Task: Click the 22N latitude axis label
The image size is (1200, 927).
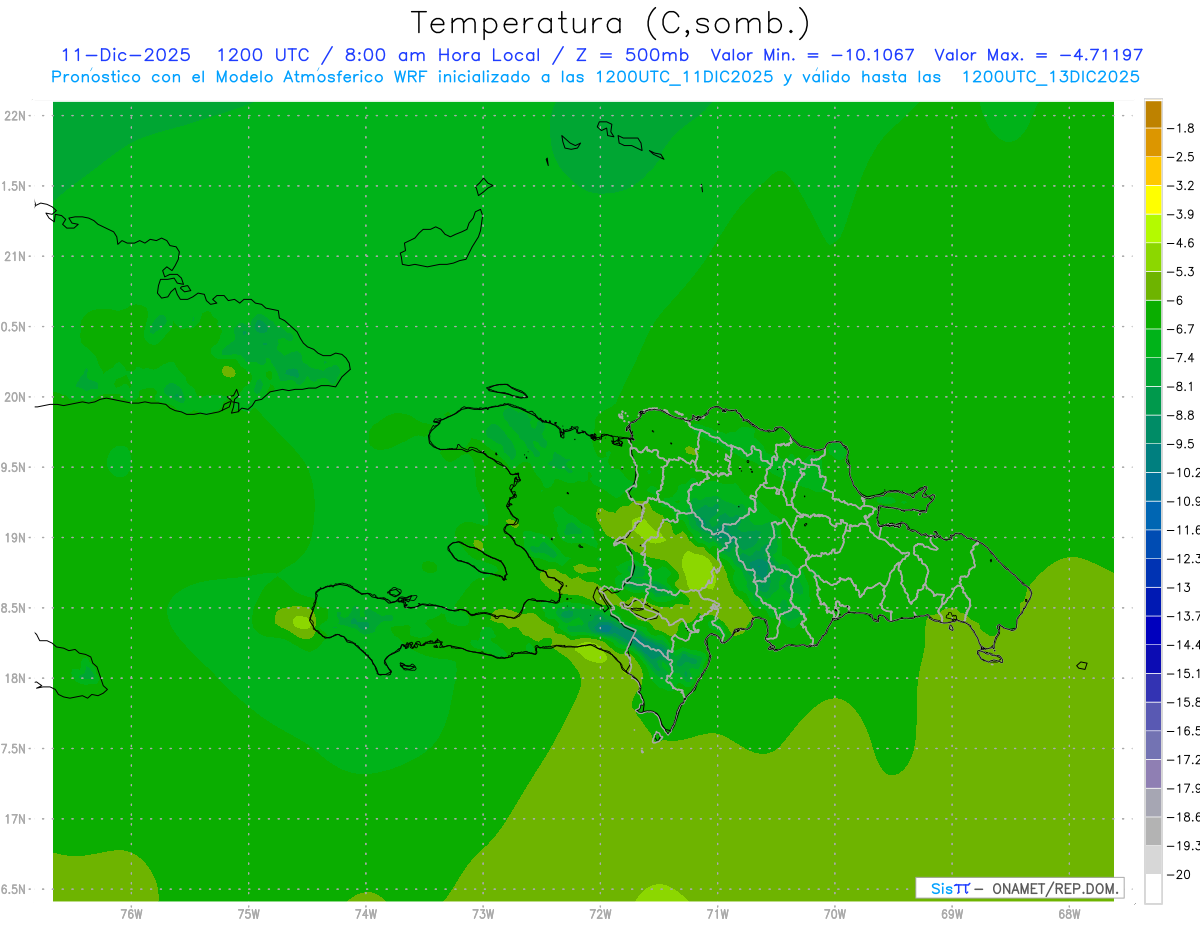Action: pos(15,116)
